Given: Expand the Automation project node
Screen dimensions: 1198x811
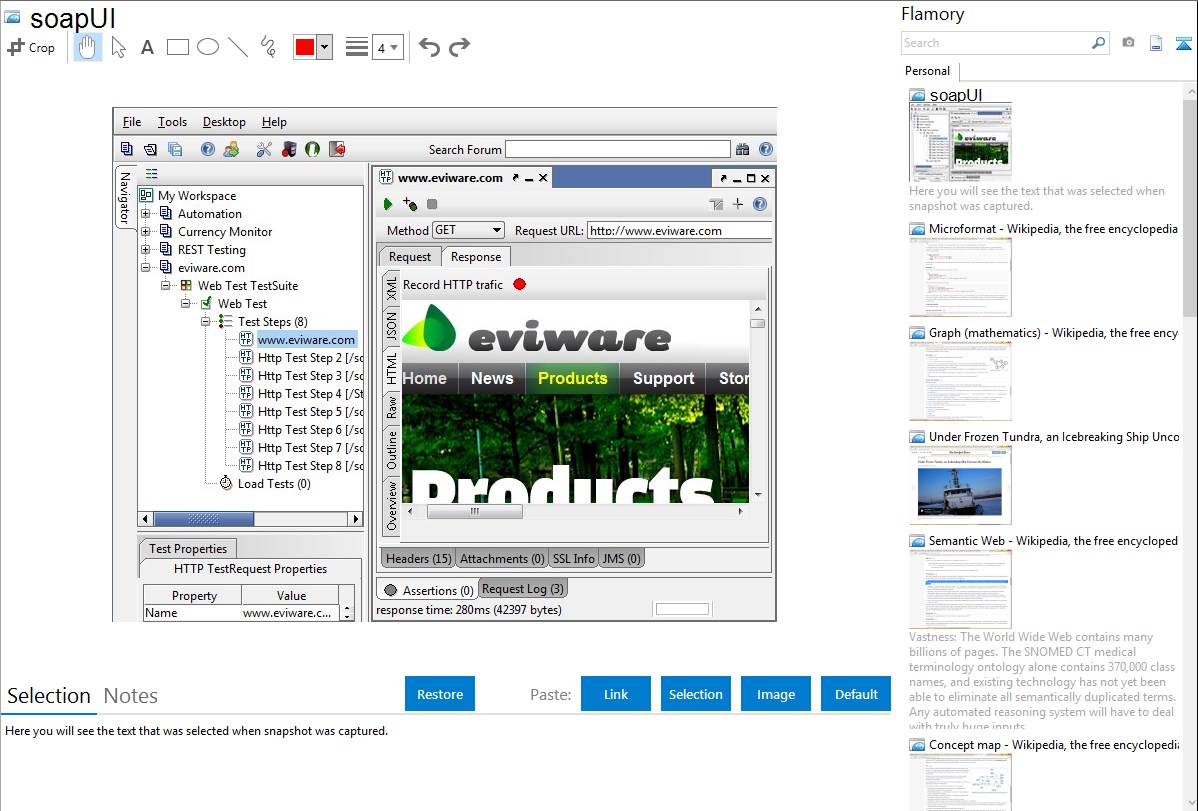Looking at the screenshot, I should pyautogui.click(x=145, y=214).
